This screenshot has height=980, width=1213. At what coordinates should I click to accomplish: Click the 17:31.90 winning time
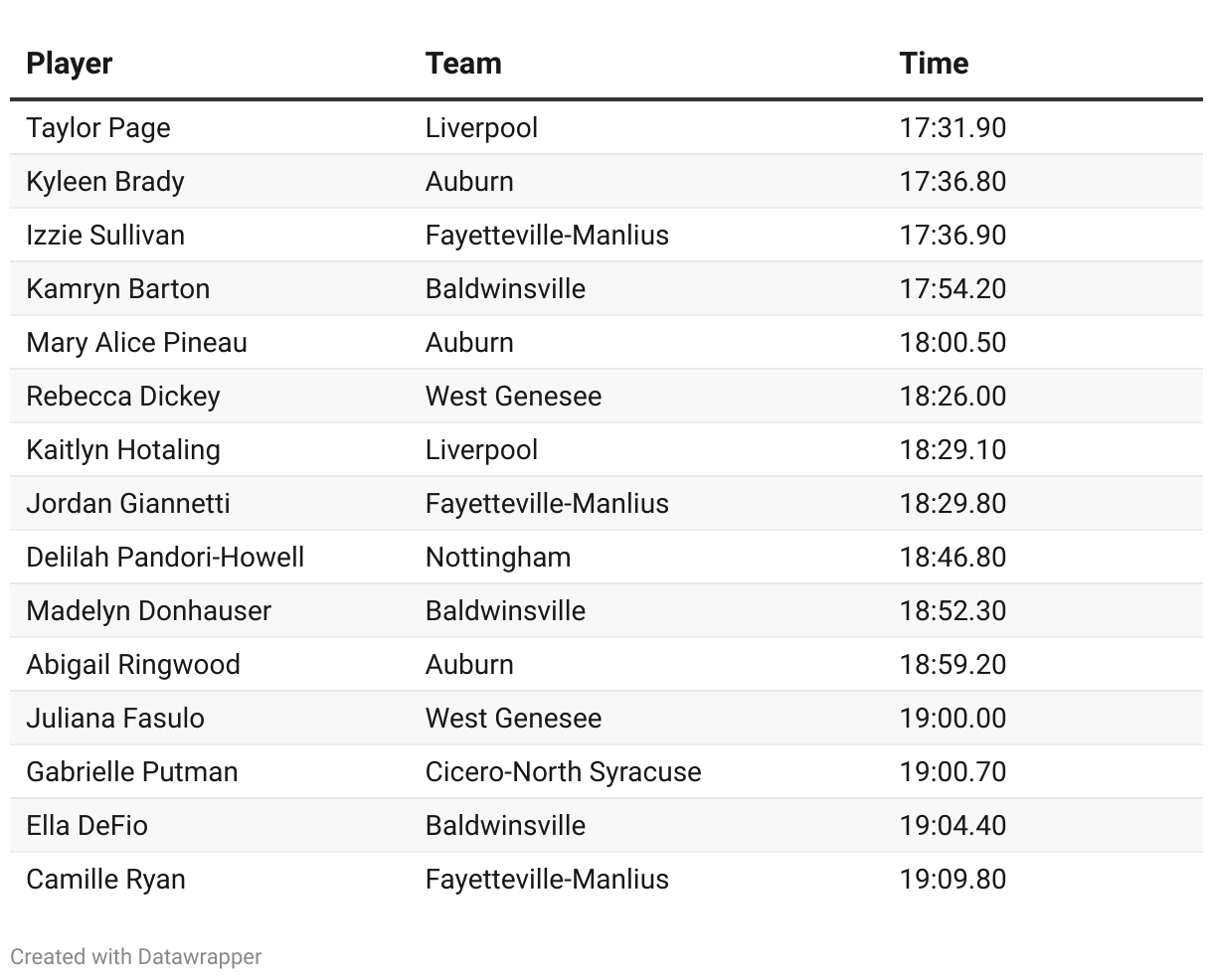click(953, 128)
